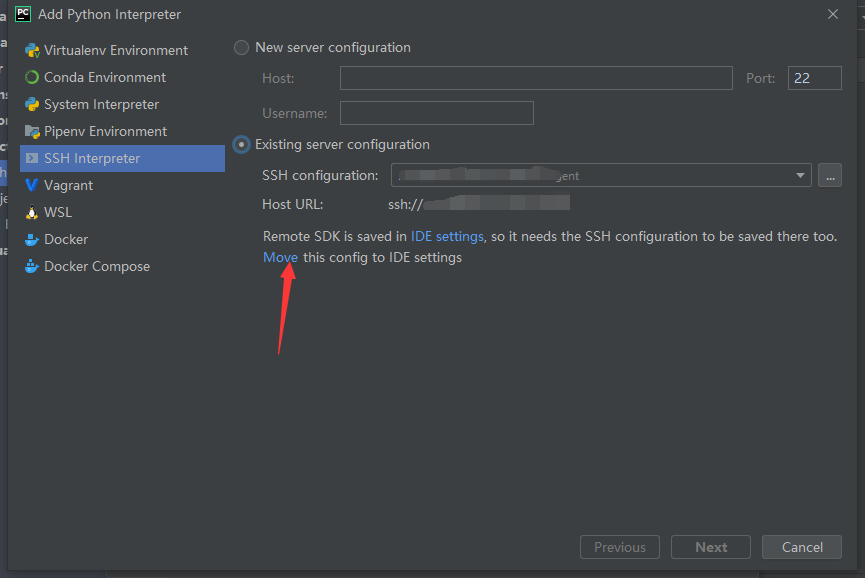Image resolution: width=865 pixels, height=578 pixels.
Task: Close the Add Python Interpreter dialog
Action: tap(833, 14)
